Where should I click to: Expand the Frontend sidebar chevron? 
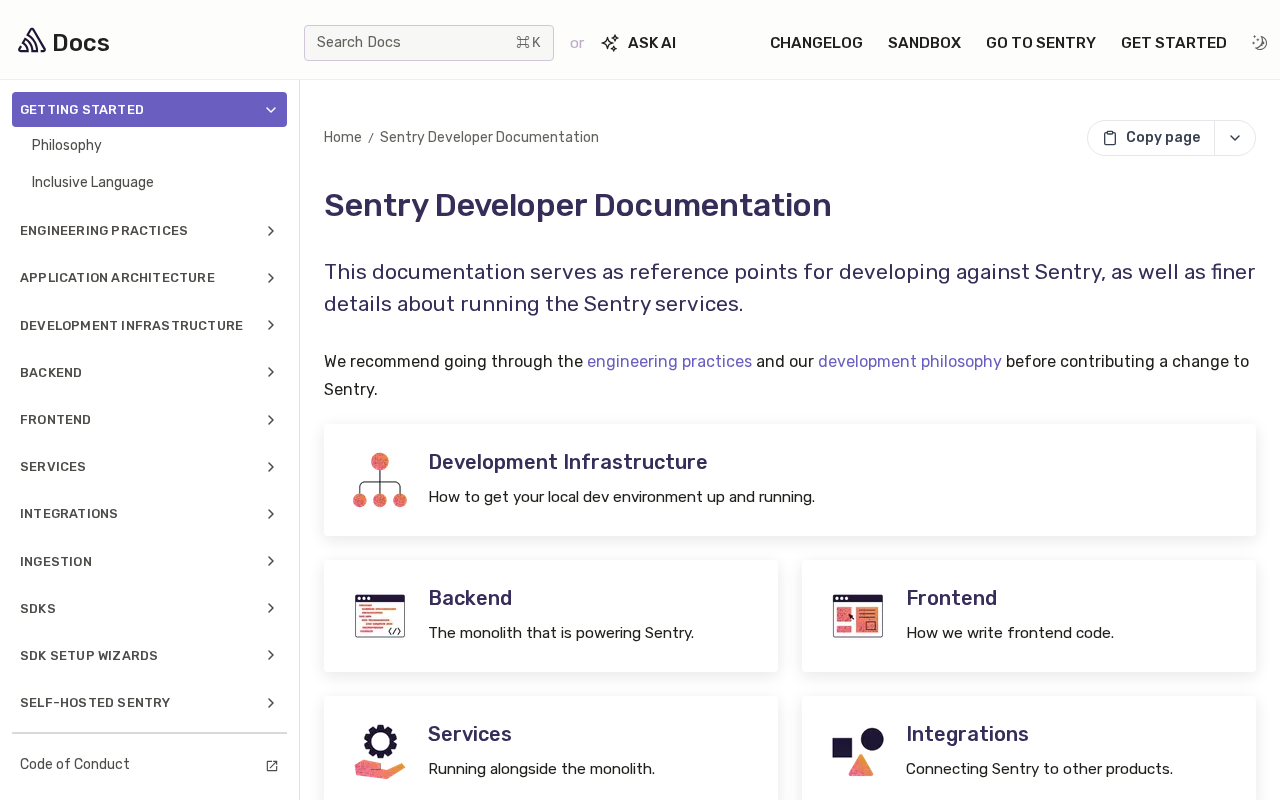coord(271,420)
